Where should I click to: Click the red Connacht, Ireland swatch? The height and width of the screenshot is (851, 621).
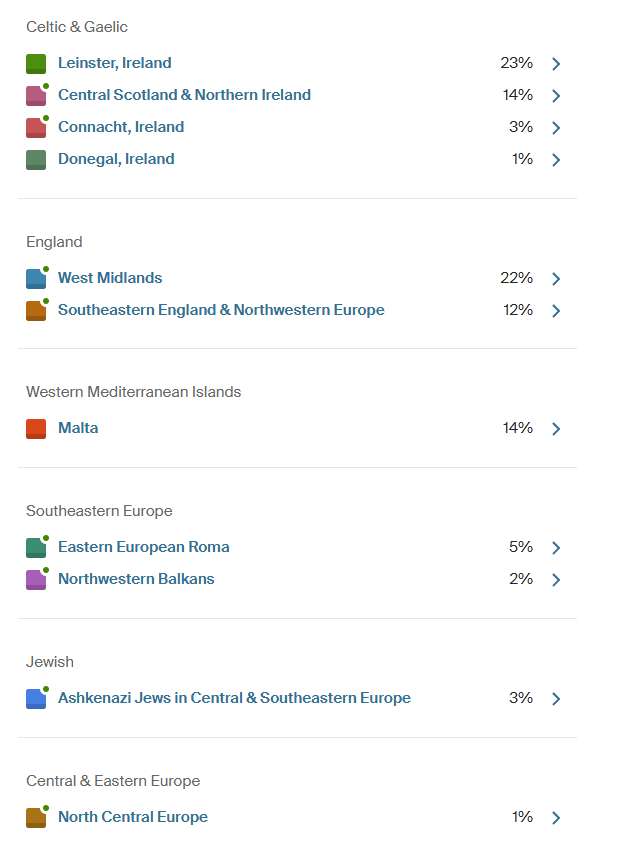coord(36,128)
